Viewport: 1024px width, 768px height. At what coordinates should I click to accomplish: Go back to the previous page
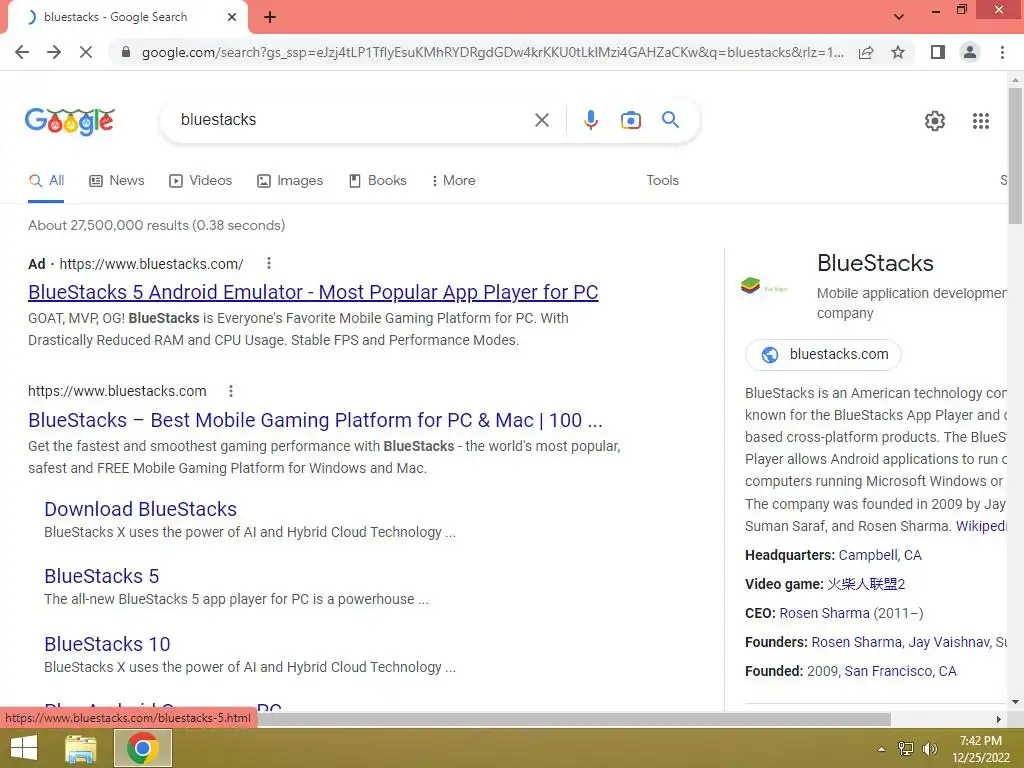pos(22,52)
